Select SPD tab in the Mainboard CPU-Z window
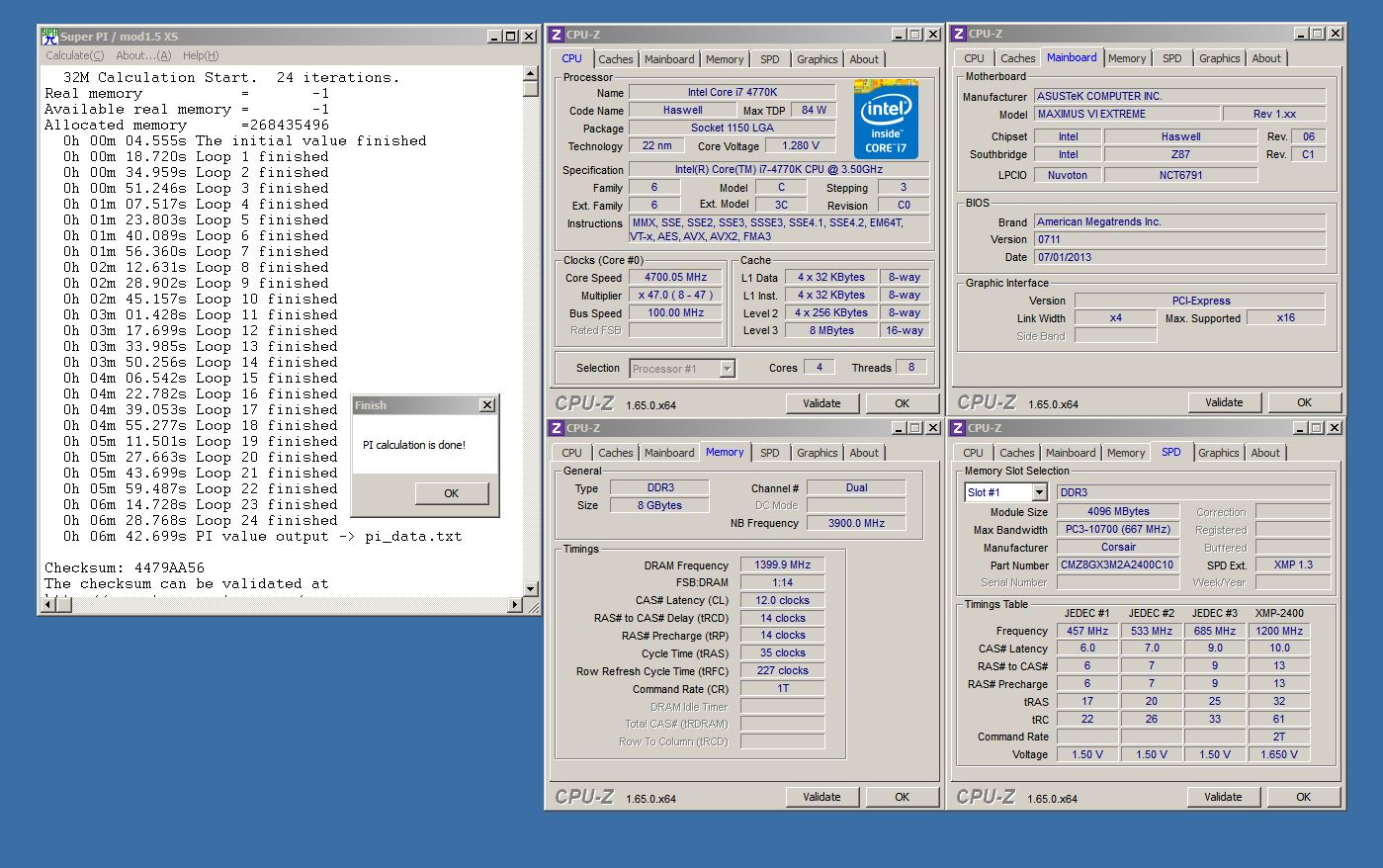Viewport: 1383px width, 868px height. (1172, 58)
